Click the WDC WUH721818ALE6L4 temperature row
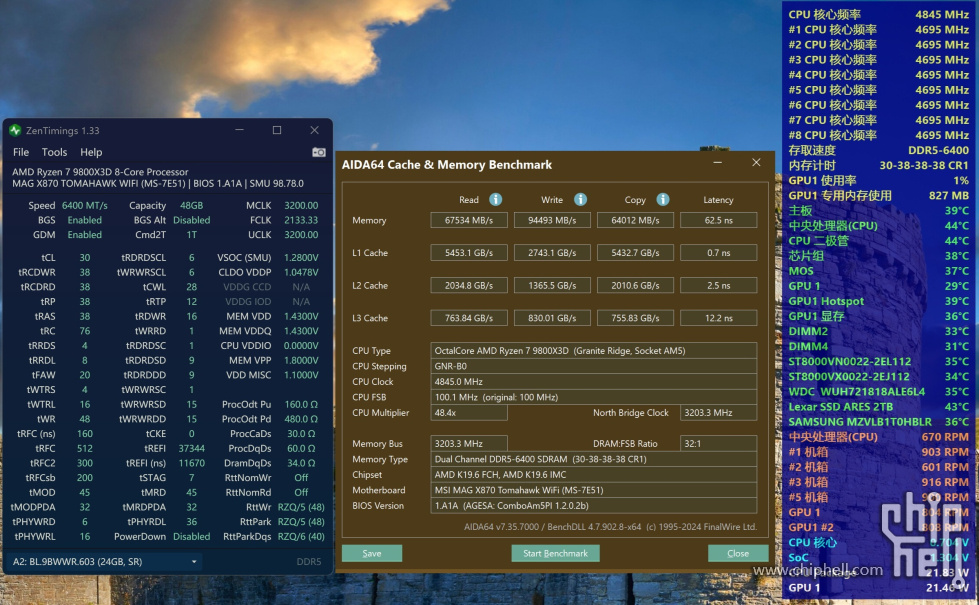 point(878,391)
